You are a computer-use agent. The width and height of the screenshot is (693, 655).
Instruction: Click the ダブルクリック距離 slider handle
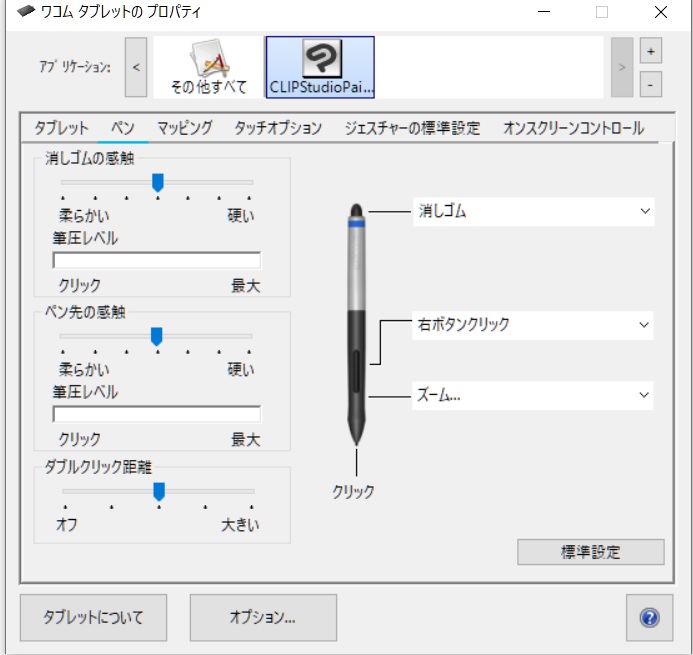(158, 491)
